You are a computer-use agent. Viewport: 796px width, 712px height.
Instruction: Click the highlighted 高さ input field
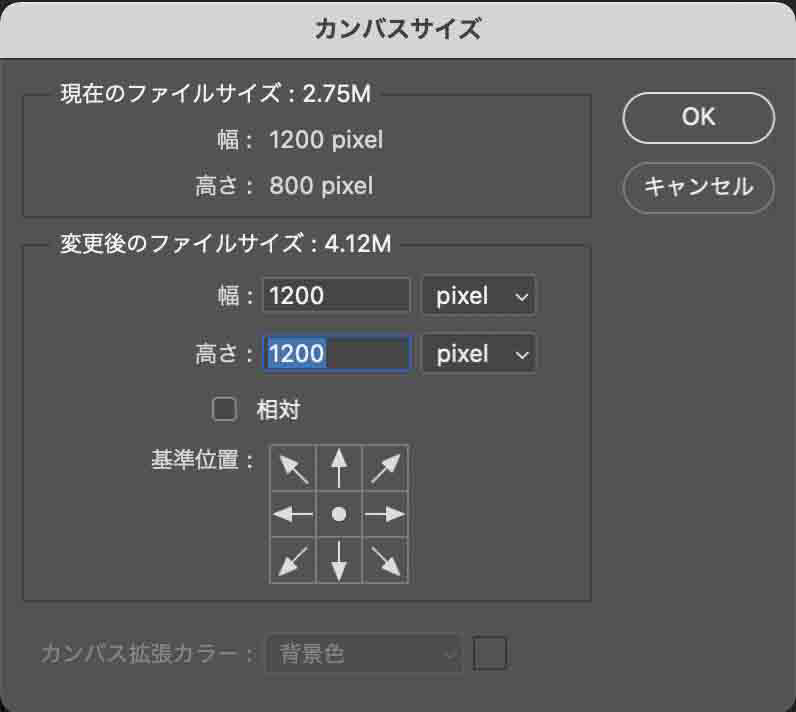[x=336, y=354]
